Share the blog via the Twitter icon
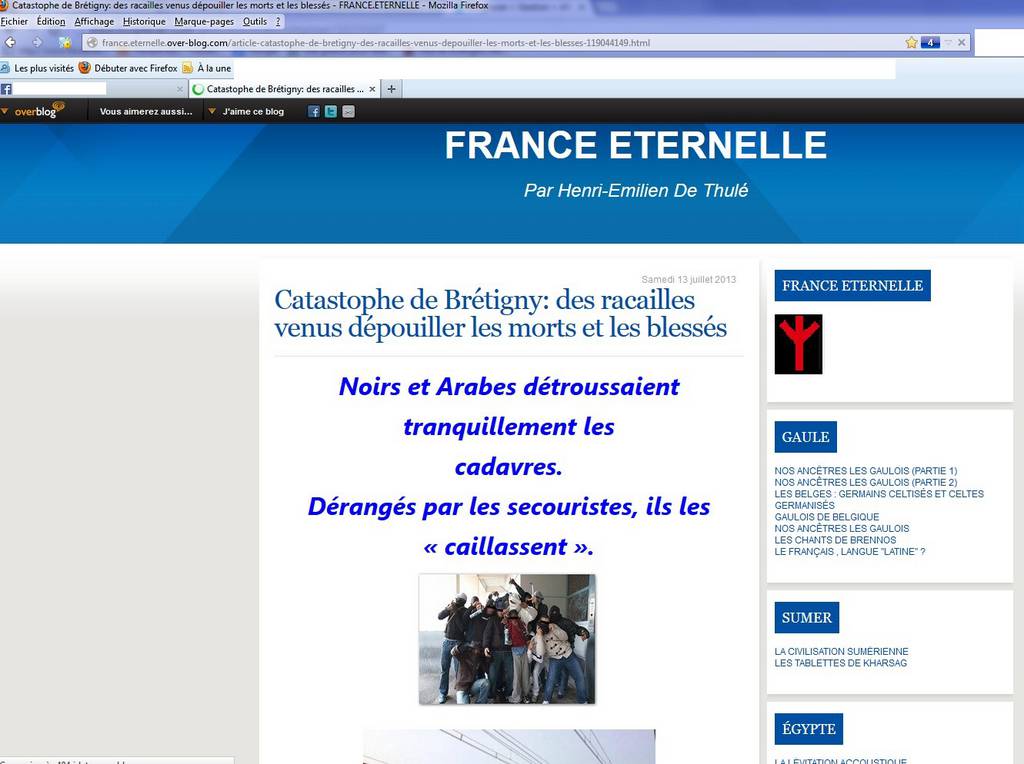Viewport: 1024px width, 764px height. (331, 112)
